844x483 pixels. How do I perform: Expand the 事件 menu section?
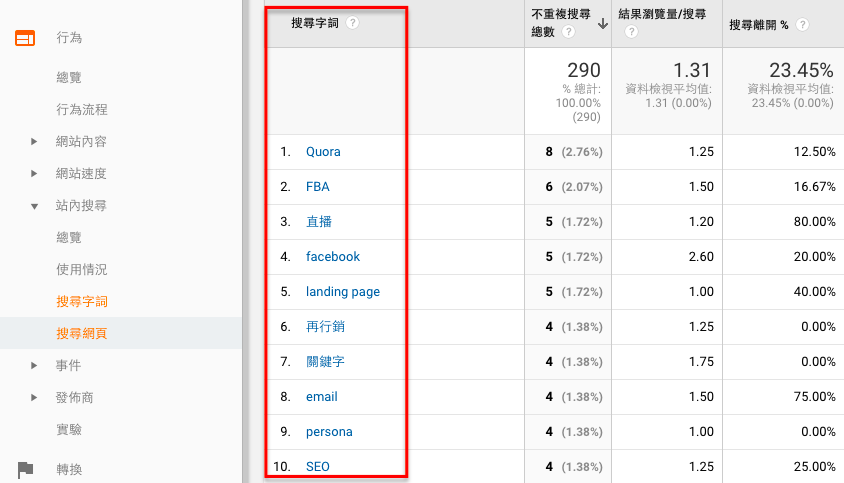(x=35, y=366)
